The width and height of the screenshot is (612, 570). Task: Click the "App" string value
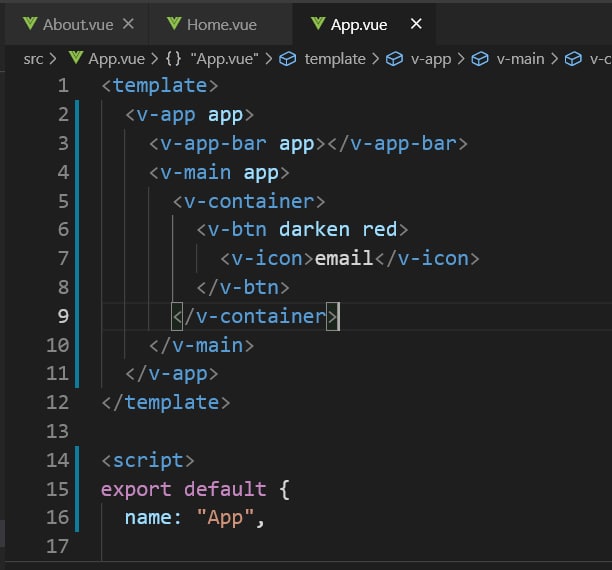(225, 518)
